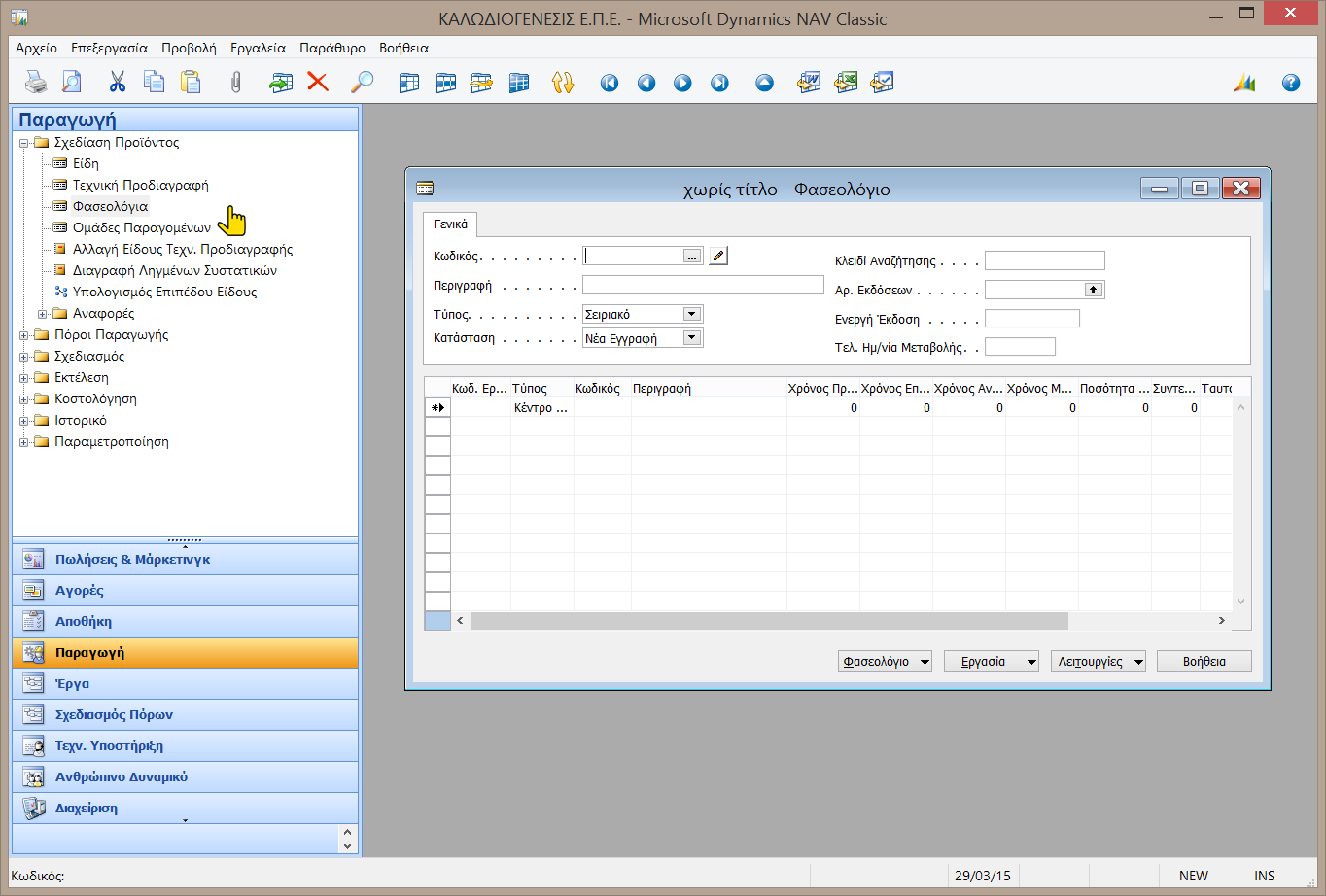Screen dimensions: 1326x896
Task: Expand Ιστορικό folder
Action: tap(24, 421)
